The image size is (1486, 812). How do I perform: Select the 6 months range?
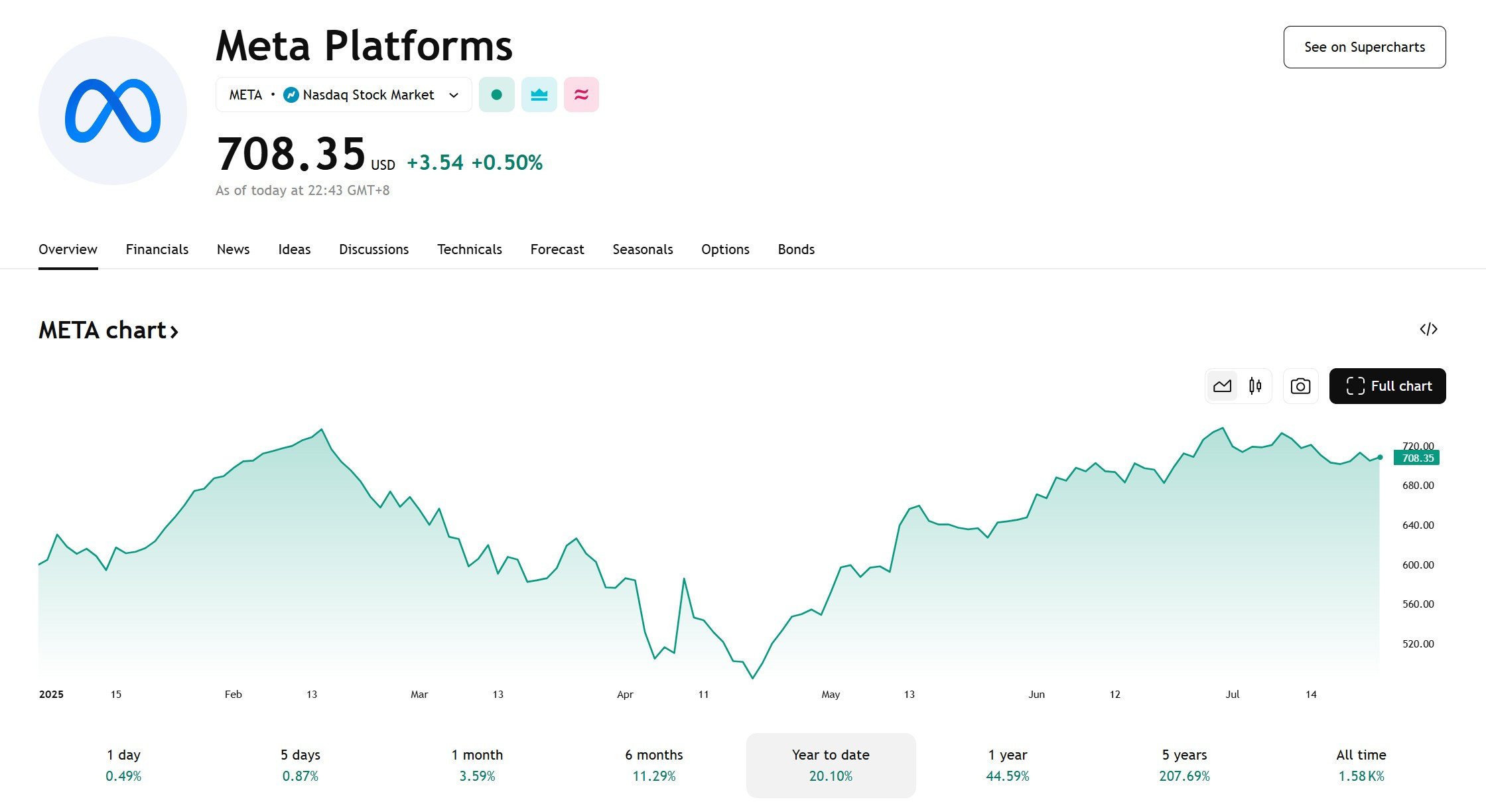(x=654, y=765)
